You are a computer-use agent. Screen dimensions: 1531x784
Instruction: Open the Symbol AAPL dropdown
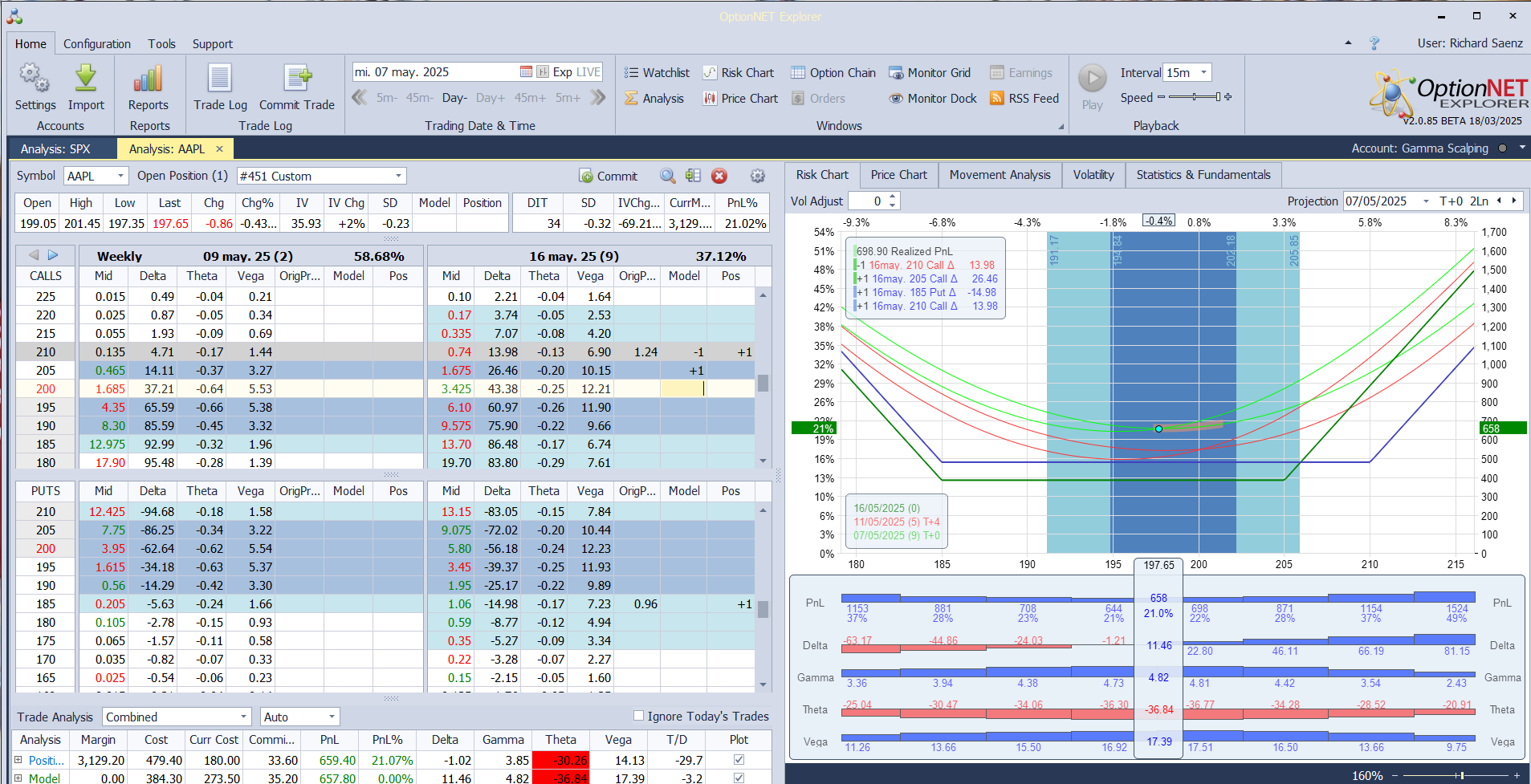(x=121, y=176)
